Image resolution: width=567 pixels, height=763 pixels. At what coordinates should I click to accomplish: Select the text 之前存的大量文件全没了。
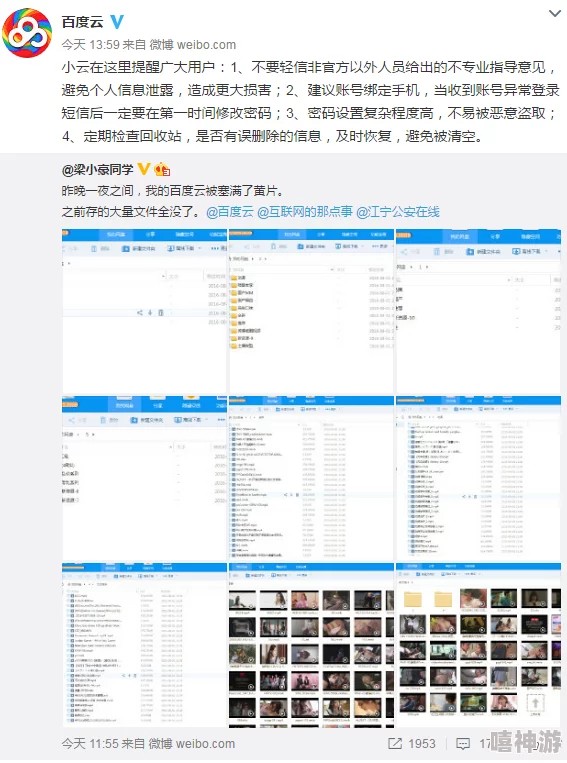(x=131, y=212)
